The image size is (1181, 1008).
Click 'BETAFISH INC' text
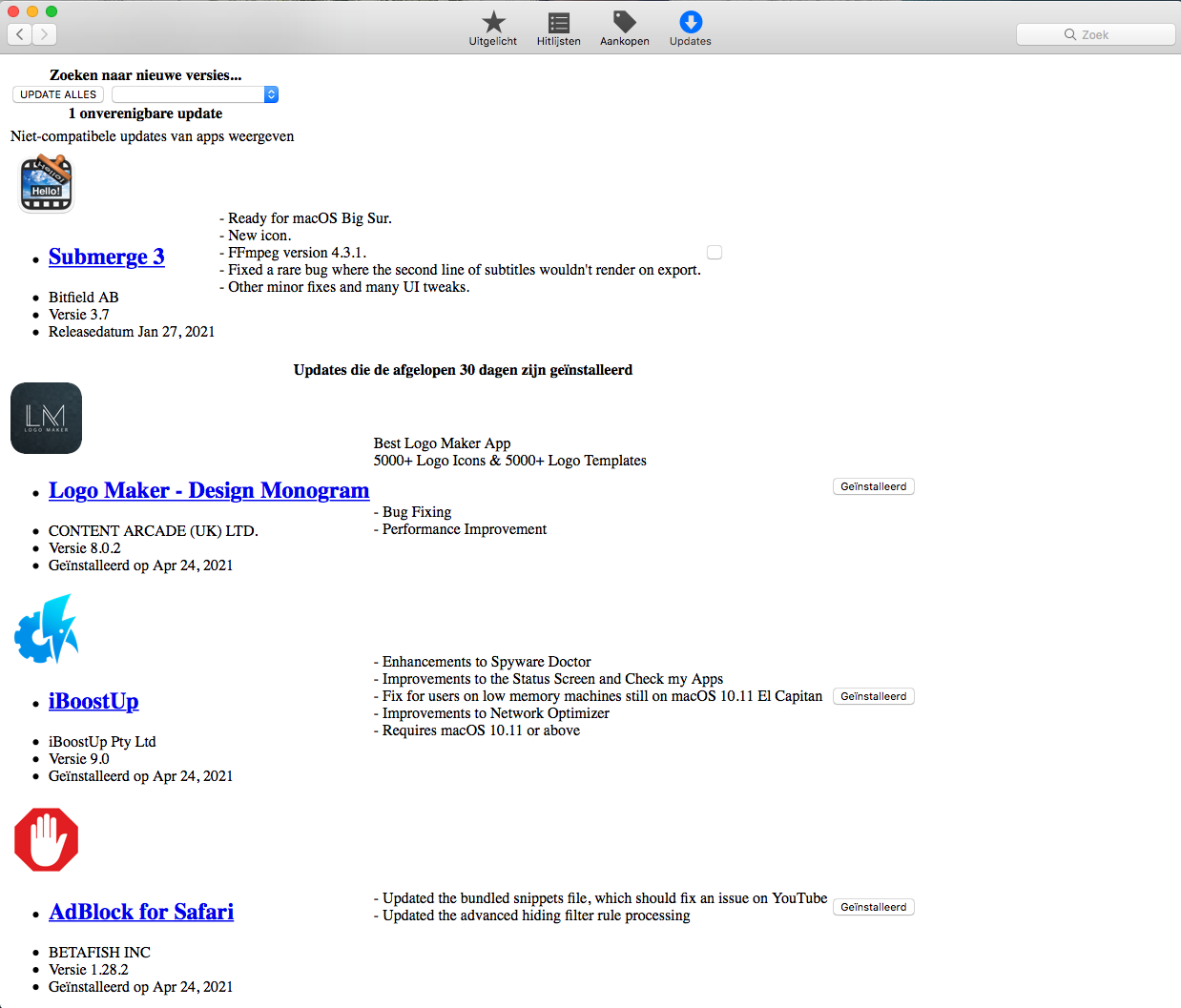point(99,953)
